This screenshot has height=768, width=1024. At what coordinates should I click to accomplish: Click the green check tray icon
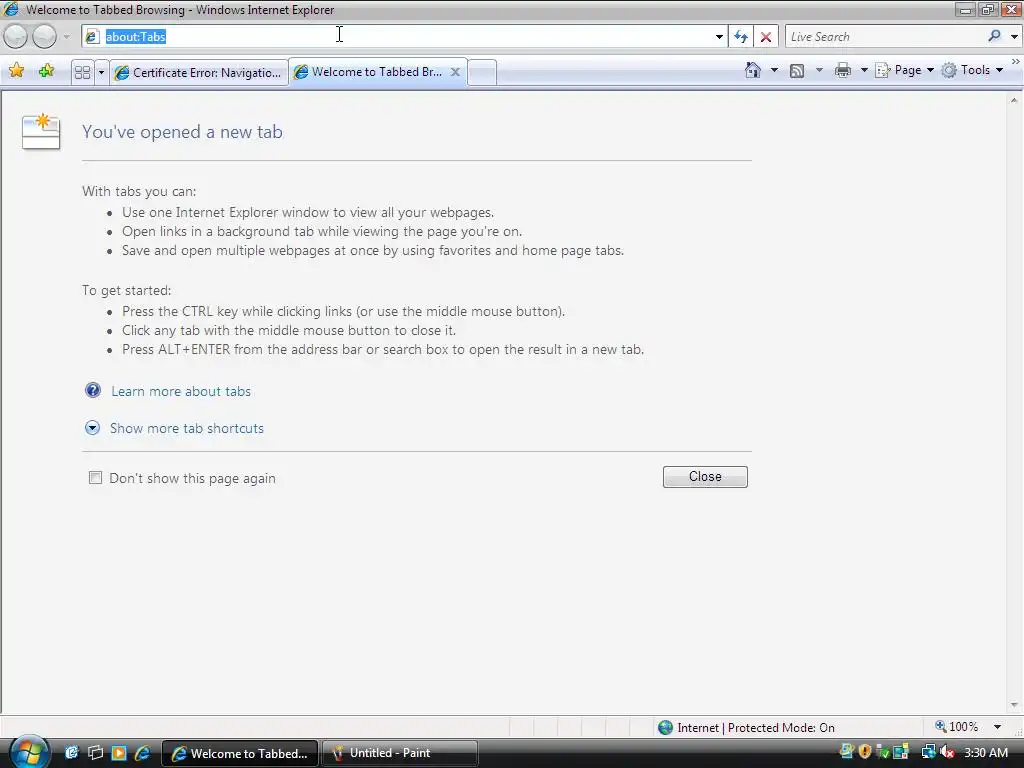882,752
